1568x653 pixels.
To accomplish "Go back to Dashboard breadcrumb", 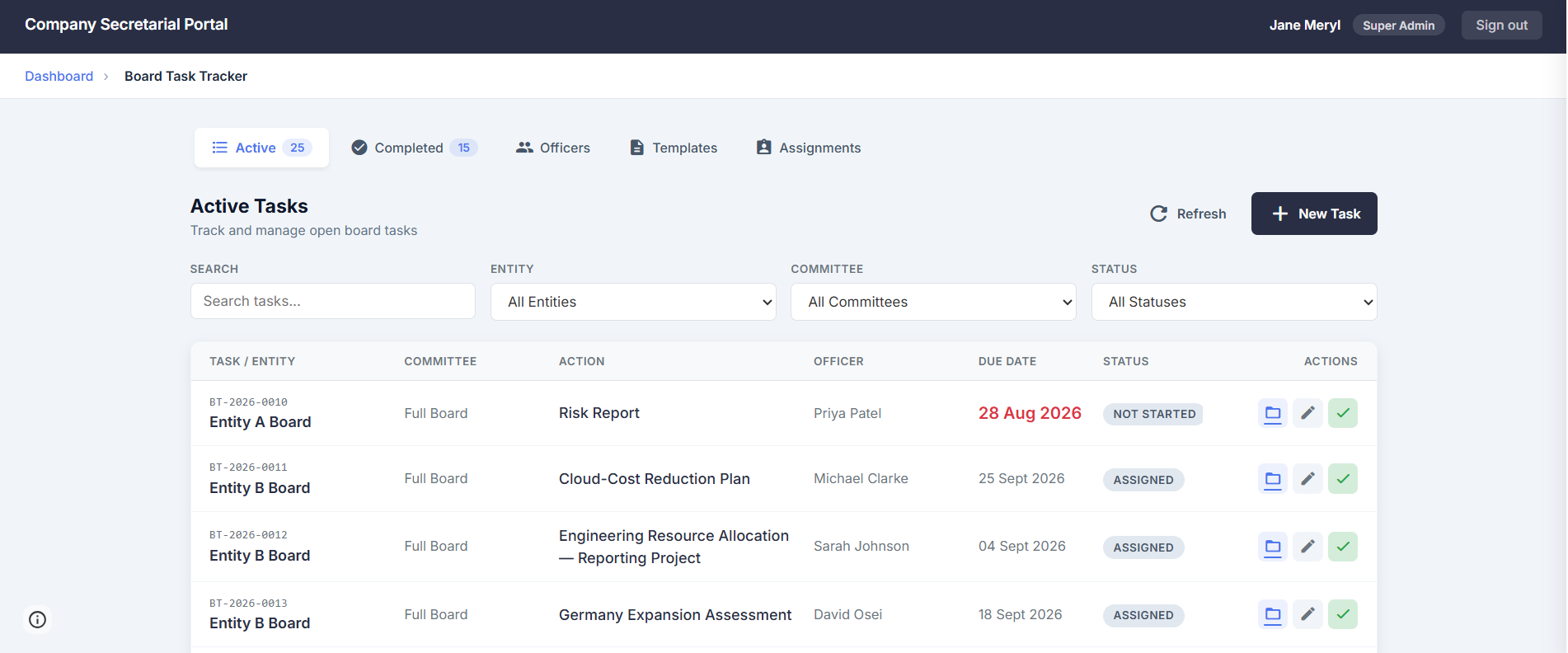I will coord(59,76).
